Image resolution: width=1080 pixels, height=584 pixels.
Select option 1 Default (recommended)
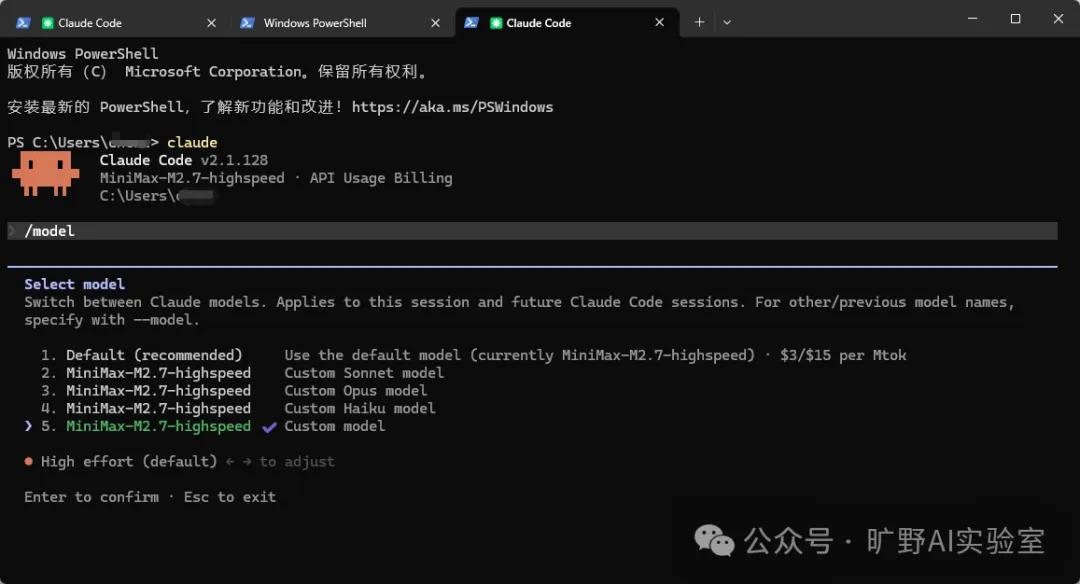154,355
